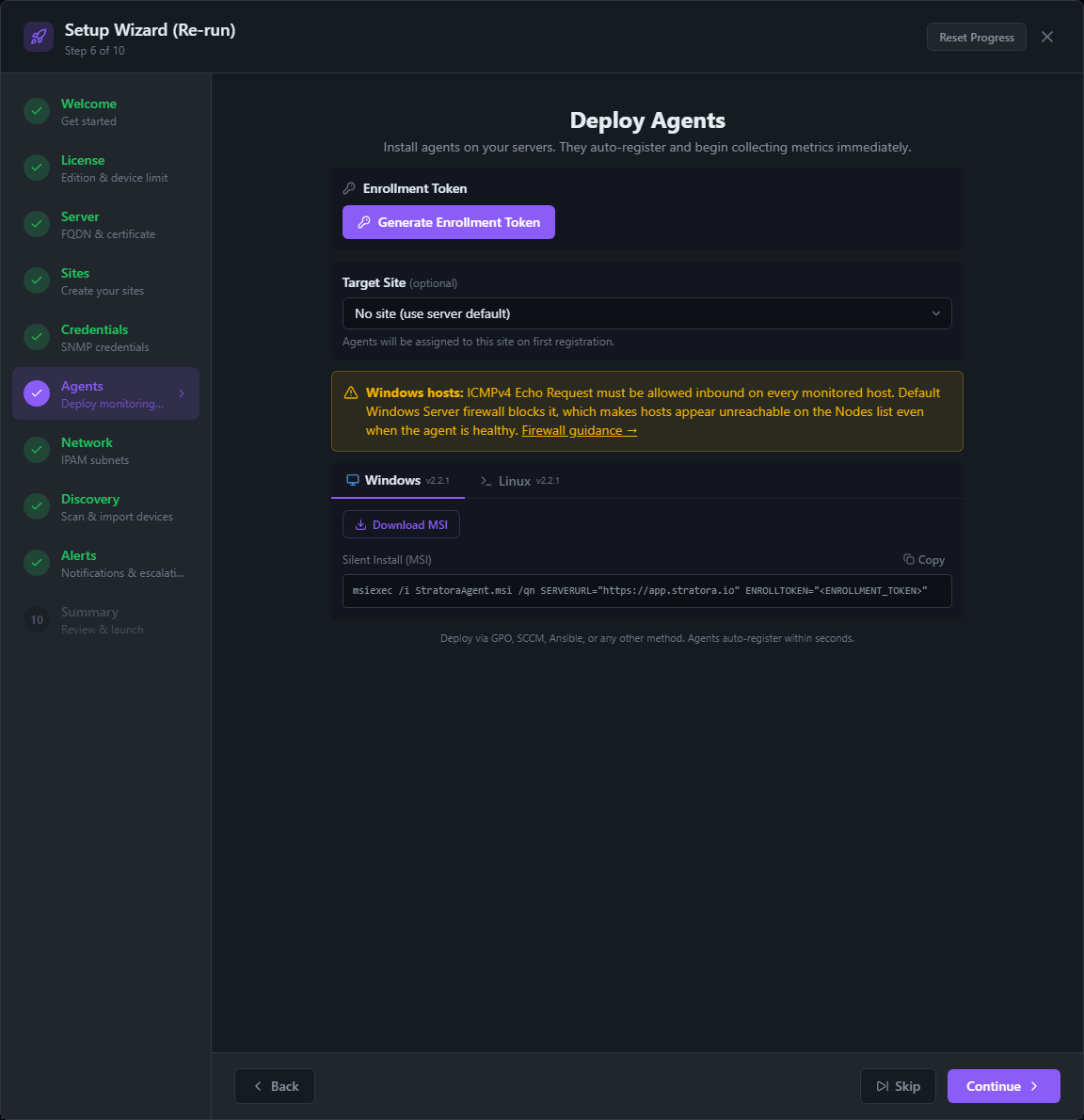Click the Discovery step green checkmark icon
Image resolution: width=1084 pixels, height=1120 pixels.
[37, 505]
